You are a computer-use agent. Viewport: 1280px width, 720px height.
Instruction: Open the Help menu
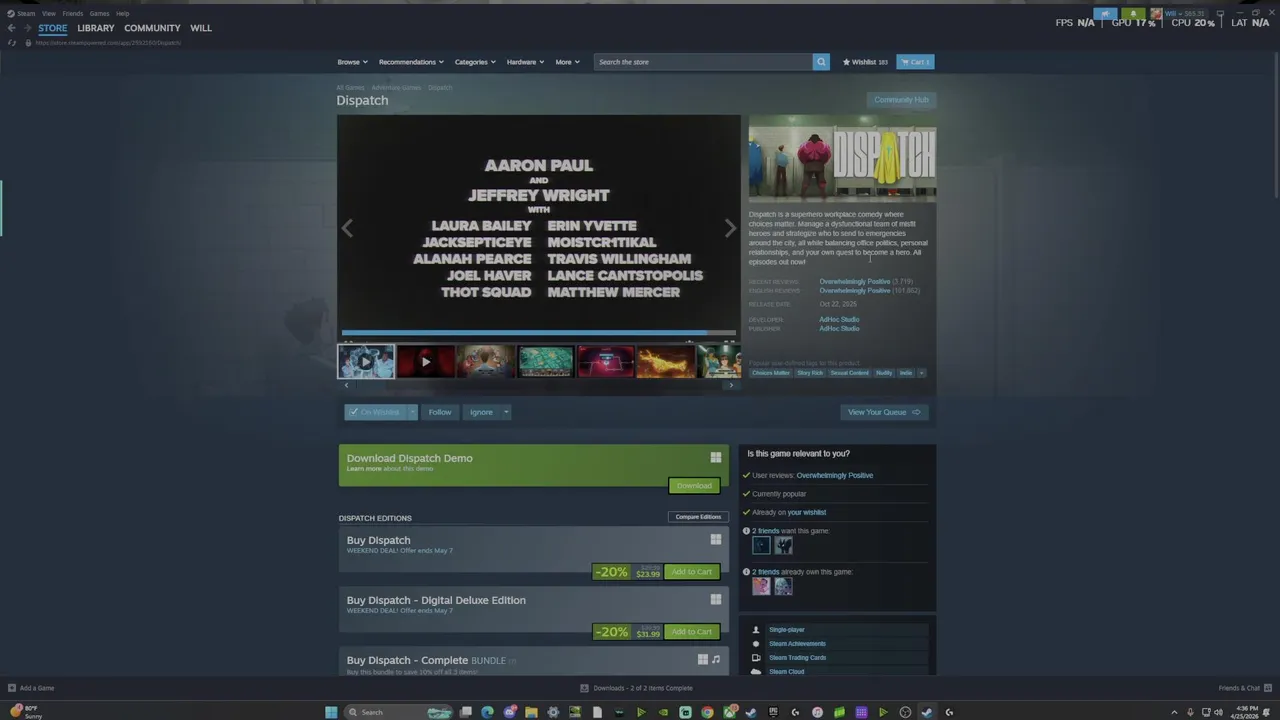(x=122, y=13)
